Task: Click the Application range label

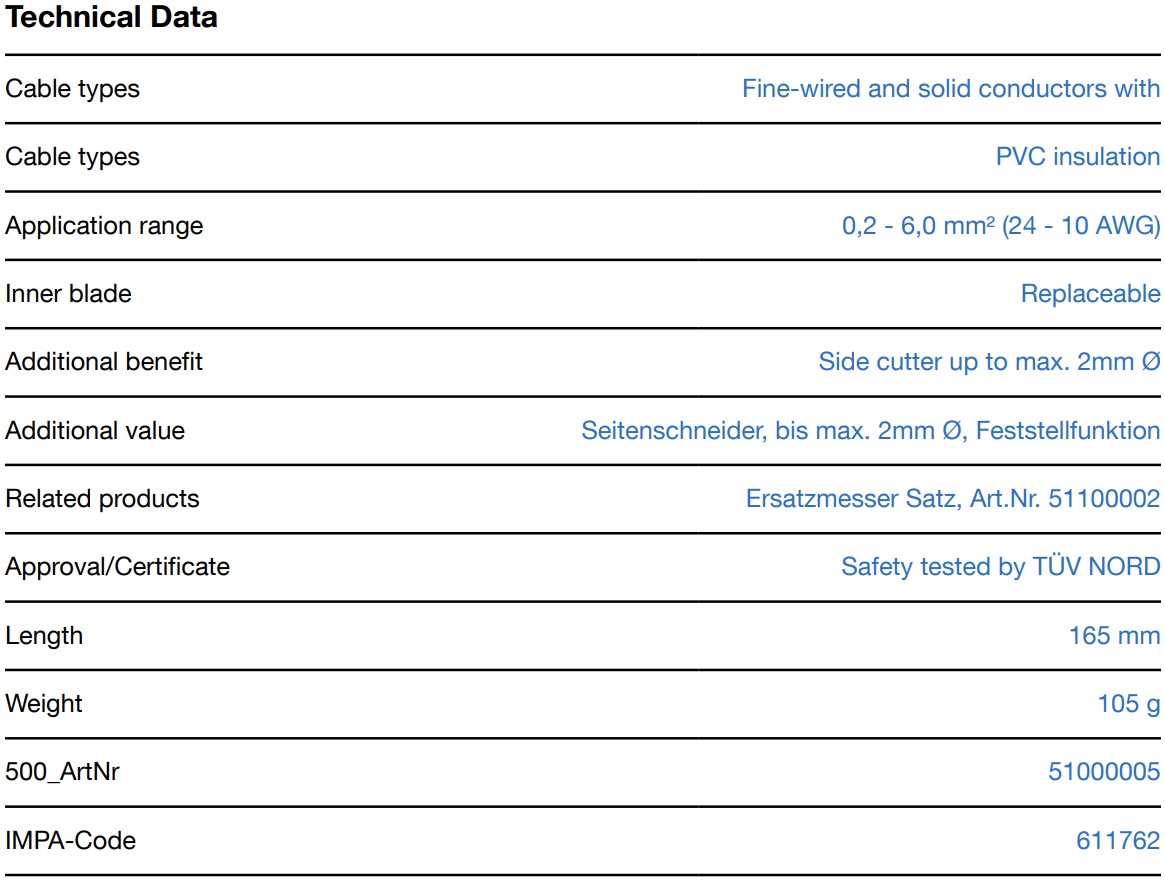Action: click(x=104, y=226)
